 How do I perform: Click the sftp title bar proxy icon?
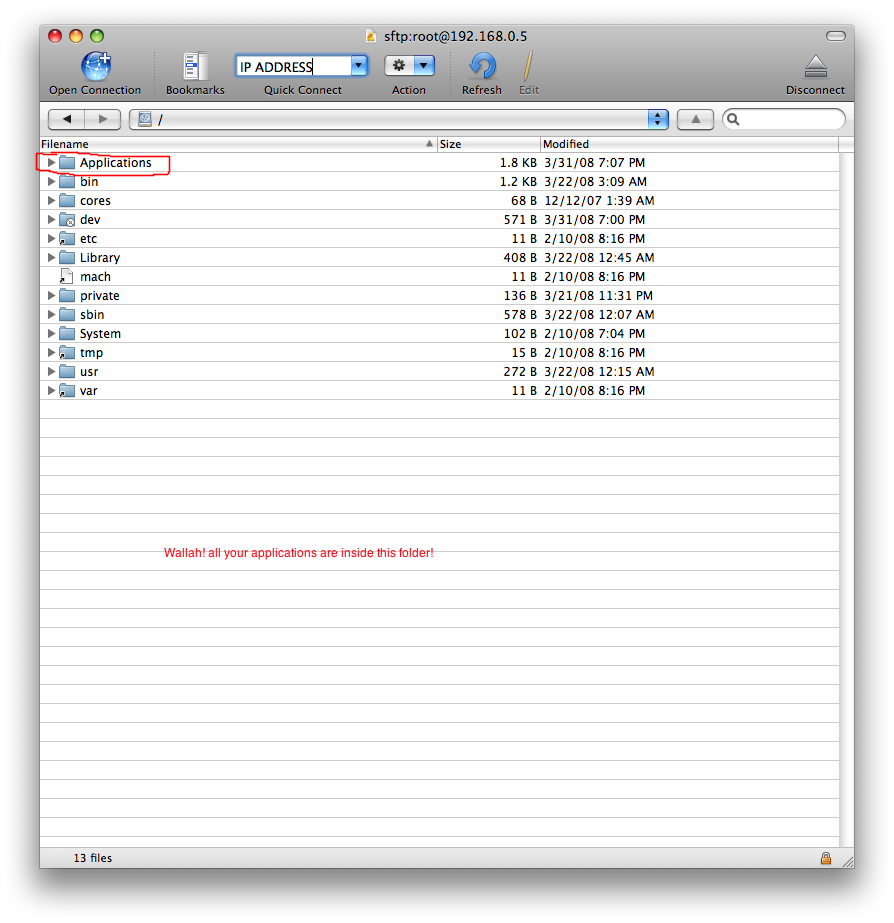pyautogui.click(x=371, y=36)
